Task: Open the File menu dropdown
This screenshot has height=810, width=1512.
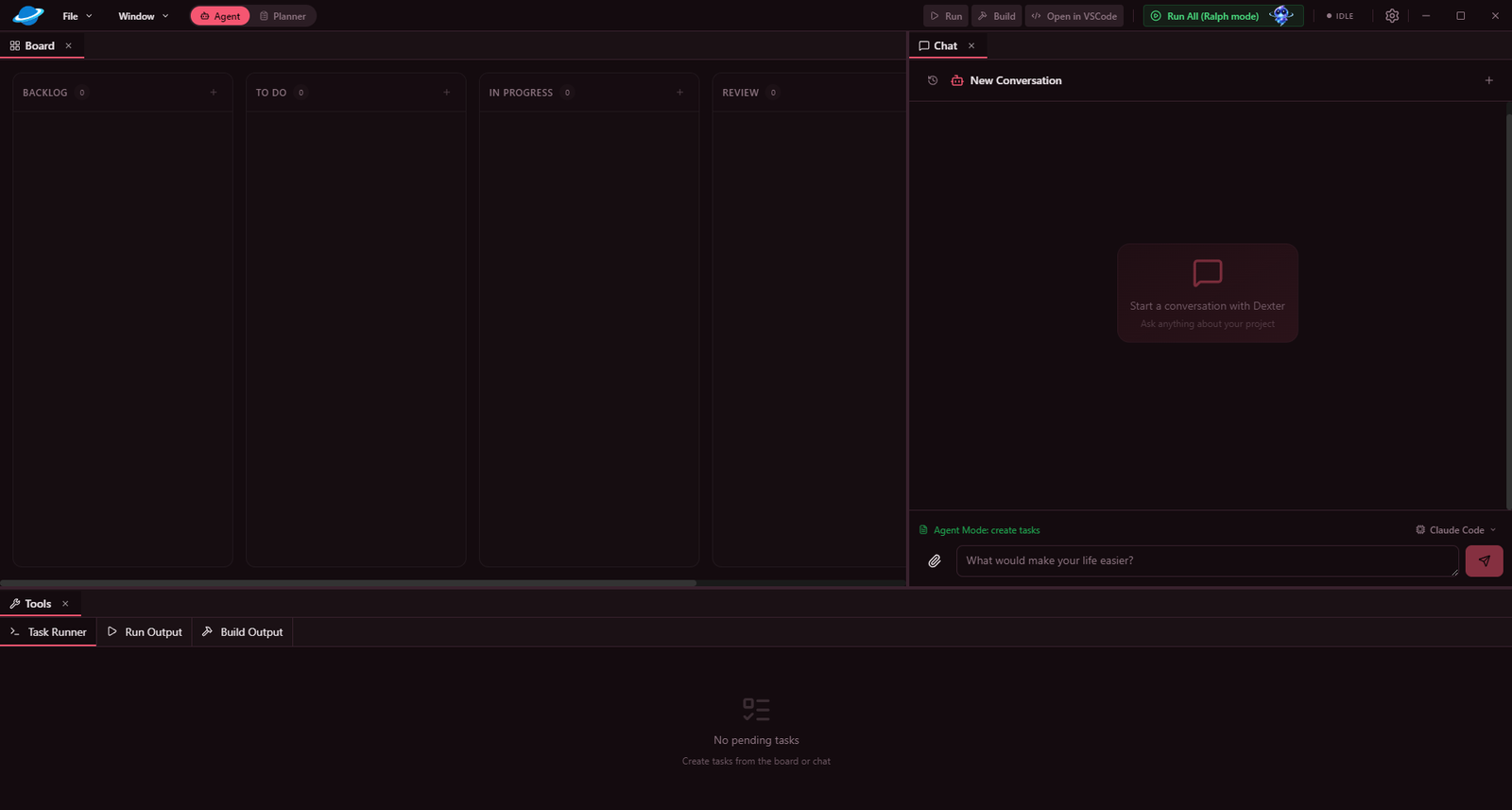Action: 77,16
